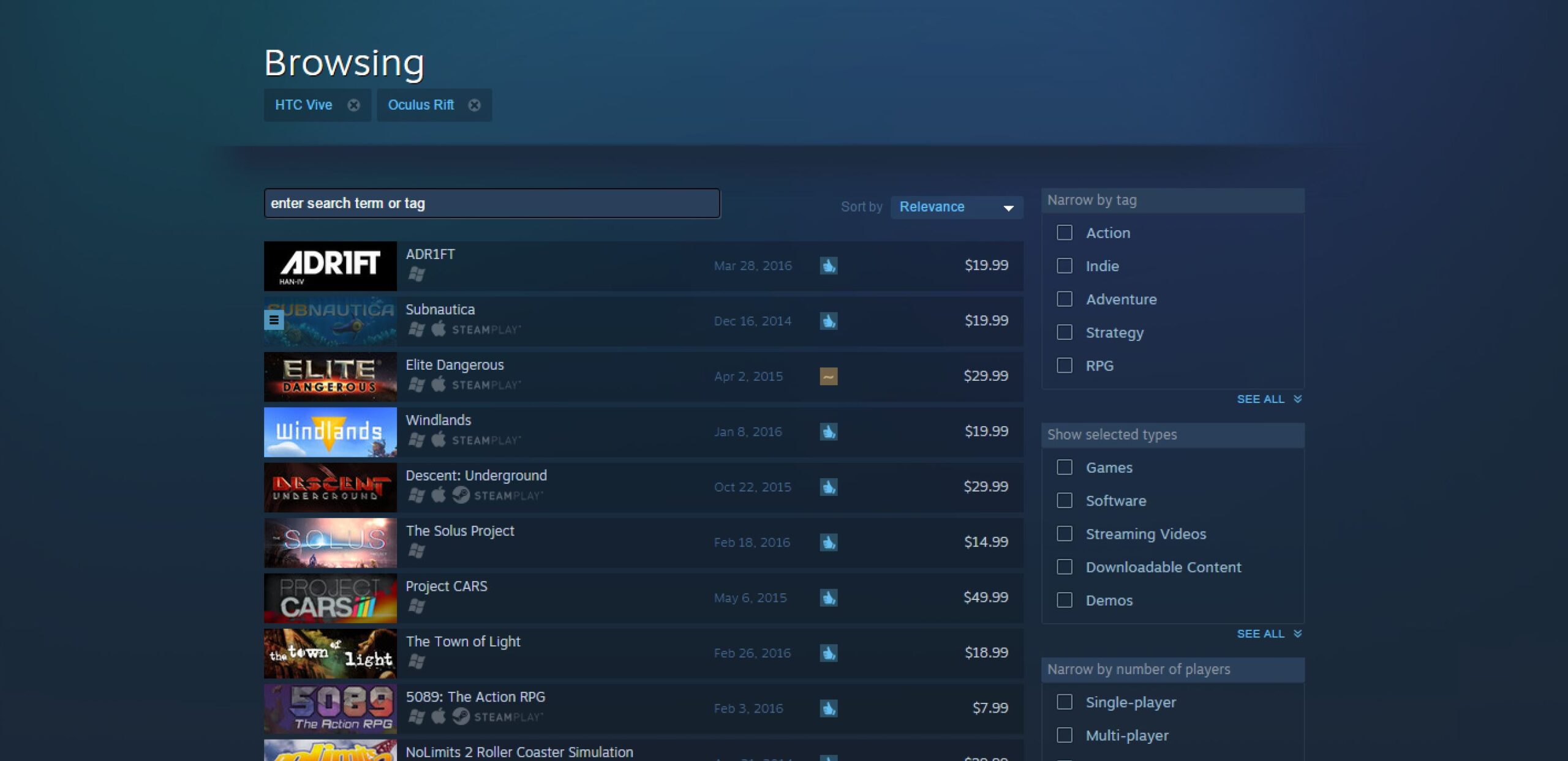Image resolution: width=1568 pixels, height=761 pixels.
Task: Click the Mac icon under Windlands
Action: click(x=439, y=440)
